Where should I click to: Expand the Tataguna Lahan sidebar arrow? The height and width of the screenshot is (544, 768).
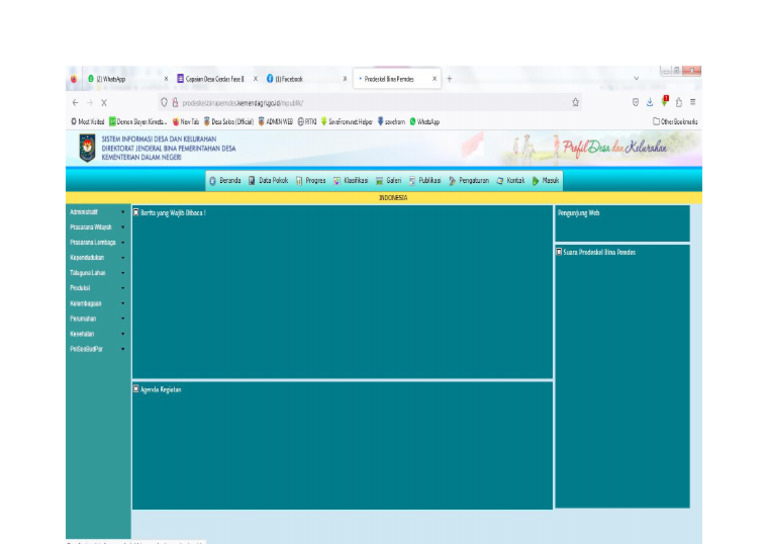click(x=123, y=273)
